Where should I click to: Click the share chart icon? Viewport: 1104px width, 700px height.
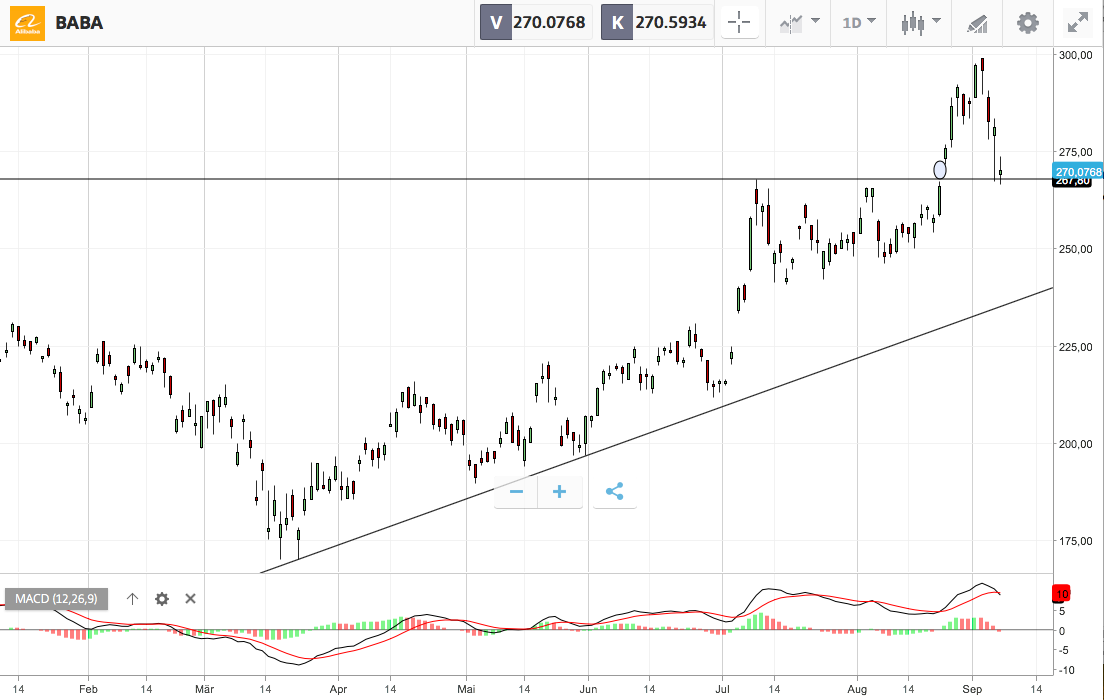coord(615,492)
